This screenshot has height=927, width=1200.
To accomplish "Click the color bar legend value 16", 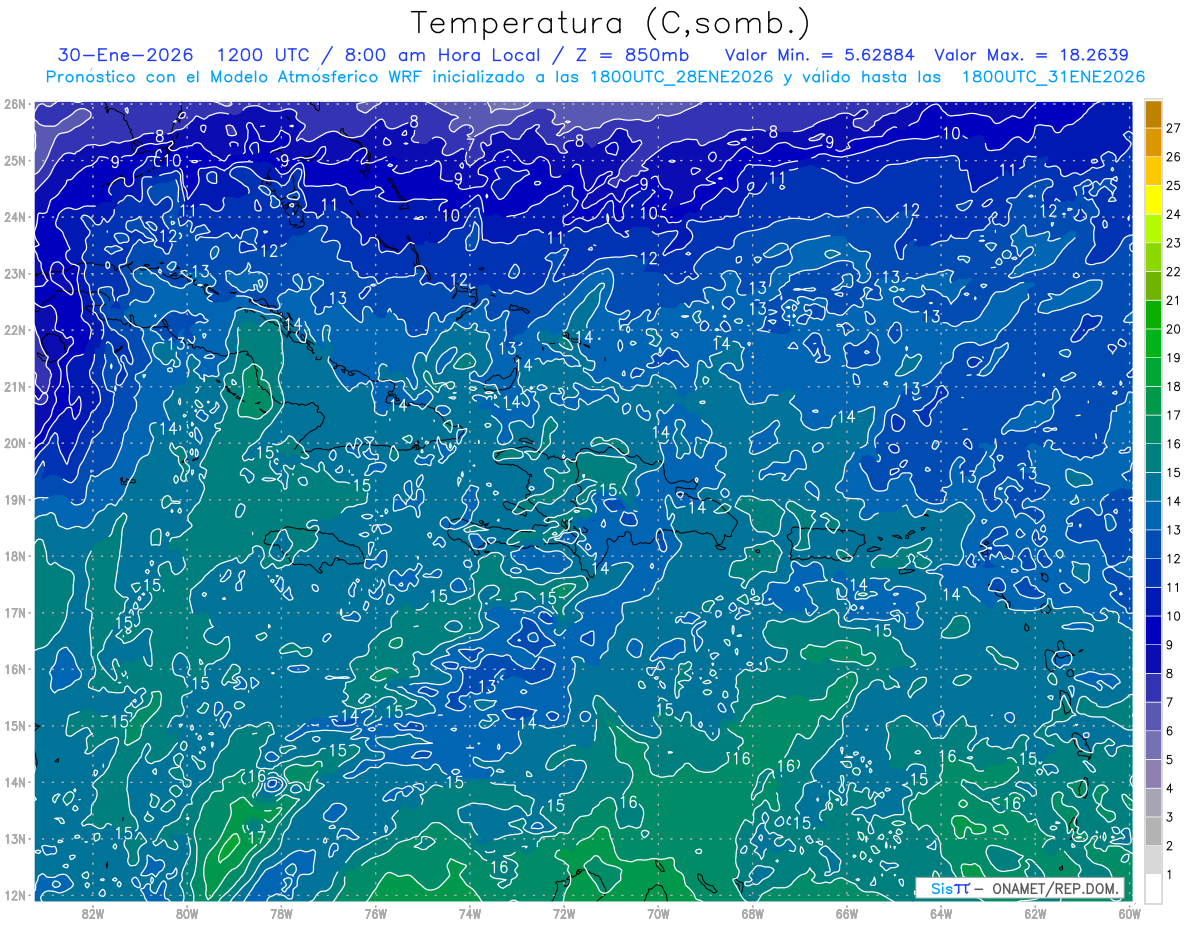I will point(1174,443).
